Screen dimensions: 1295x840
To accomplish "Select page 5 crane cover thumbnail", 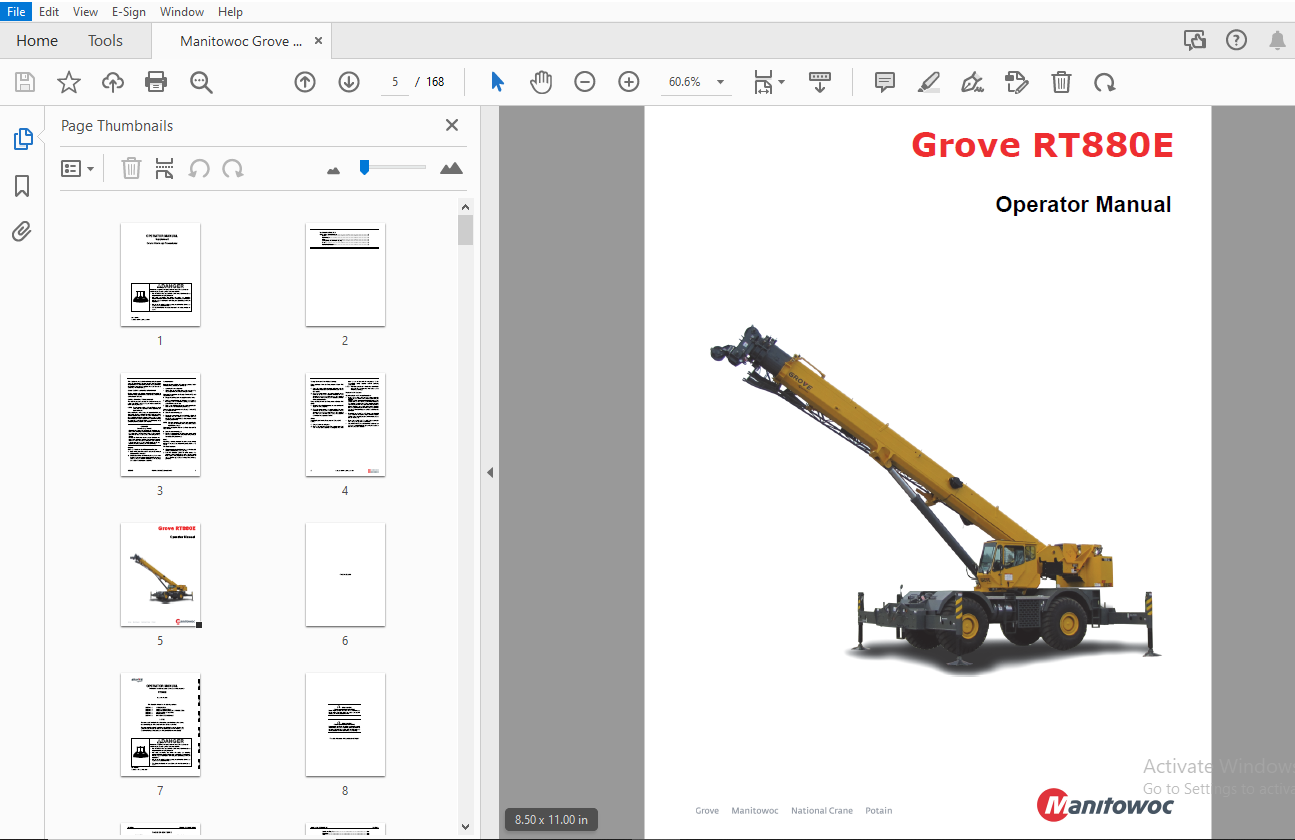I will [x=160, y=574].
